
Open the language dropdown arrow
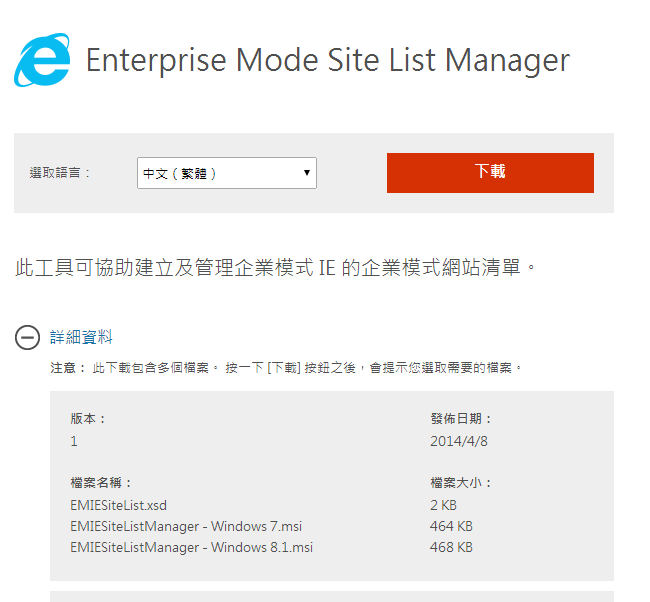pyautogui.click(x=307, y=172)
